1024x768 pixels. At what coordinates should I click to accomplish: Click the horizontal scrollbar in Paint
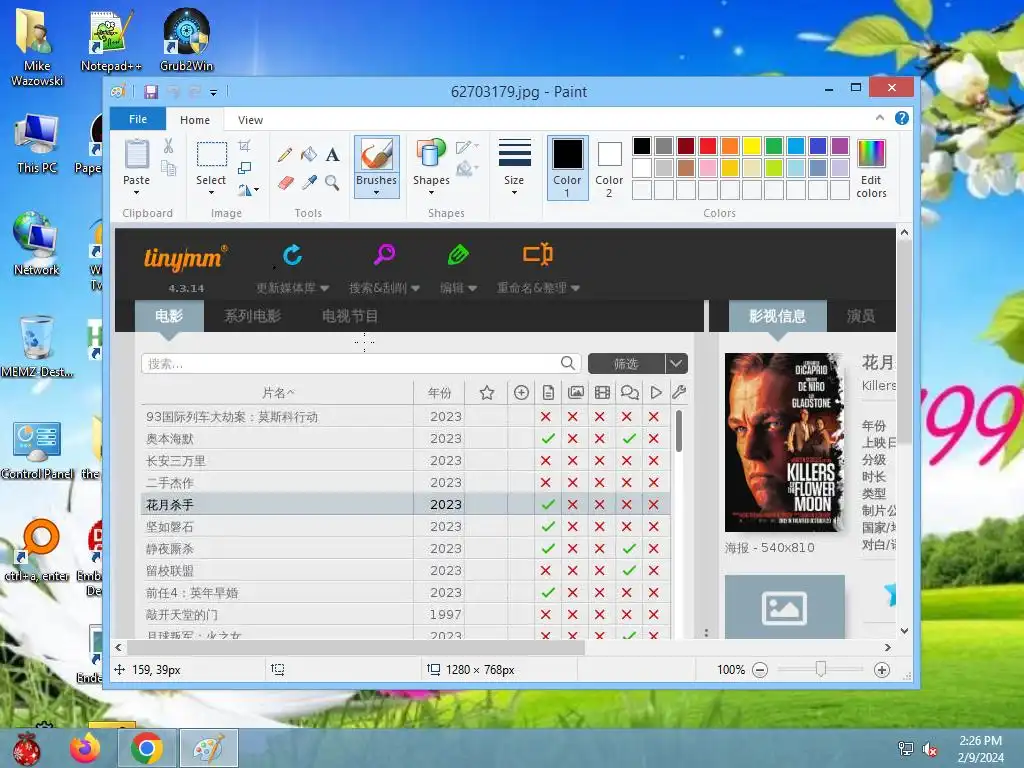(356, 648)
